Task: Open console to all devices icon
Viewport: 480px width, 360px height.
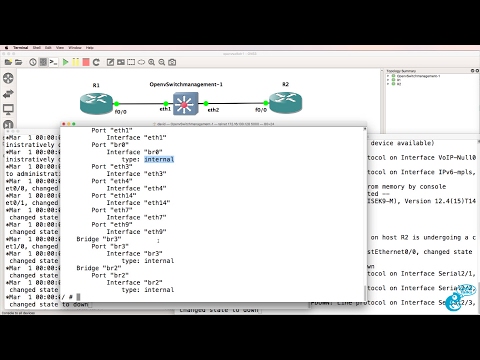Action: (x=53, y=62)
